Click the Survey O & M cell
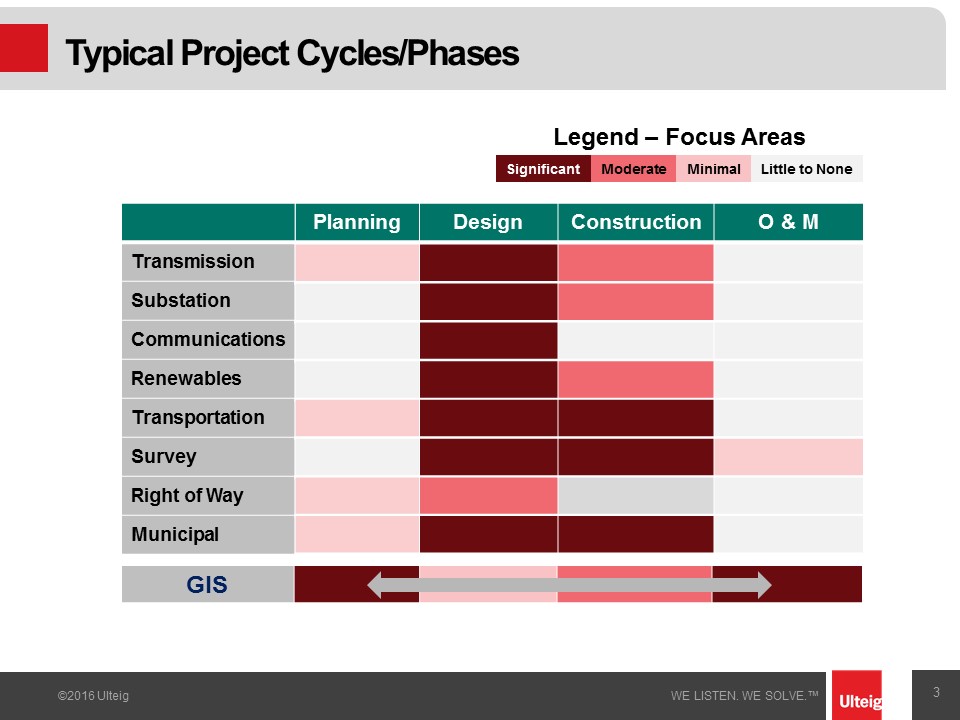This screenshot has height=720, width=960. coord(789,457)
